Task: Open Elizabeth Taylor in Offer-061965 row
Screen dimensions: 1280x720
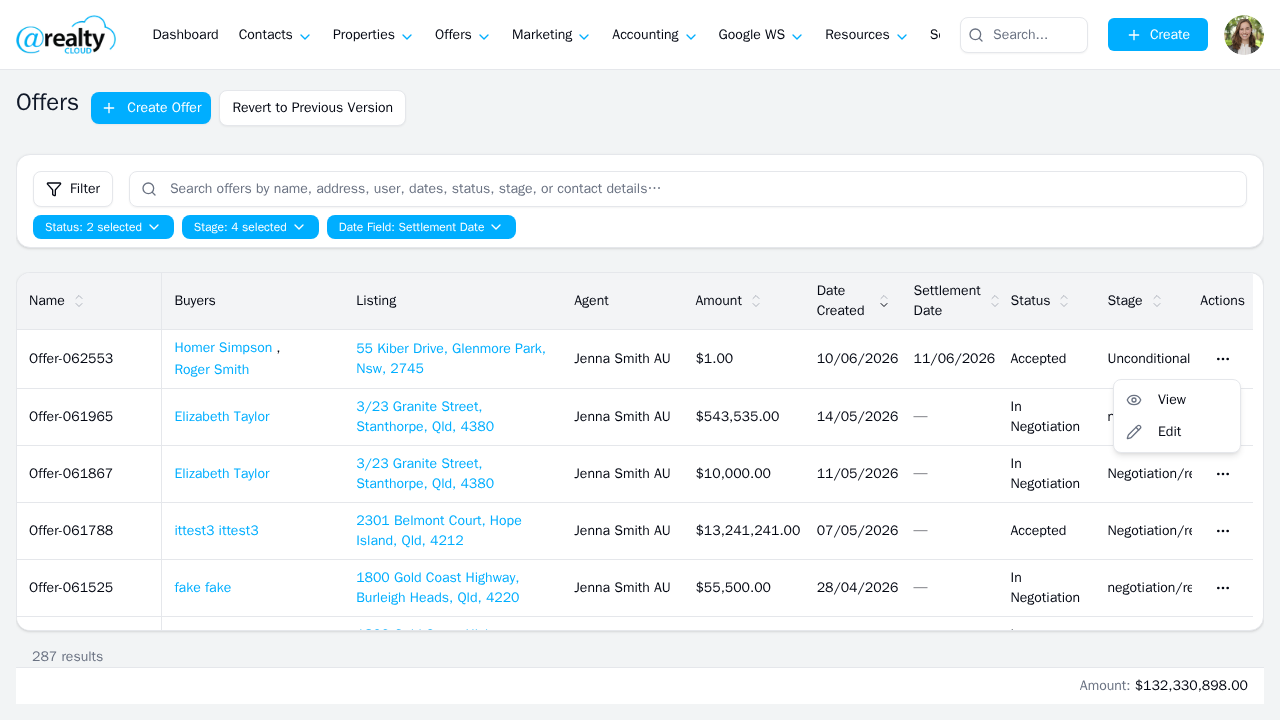Action: click(x=222, y=417)
